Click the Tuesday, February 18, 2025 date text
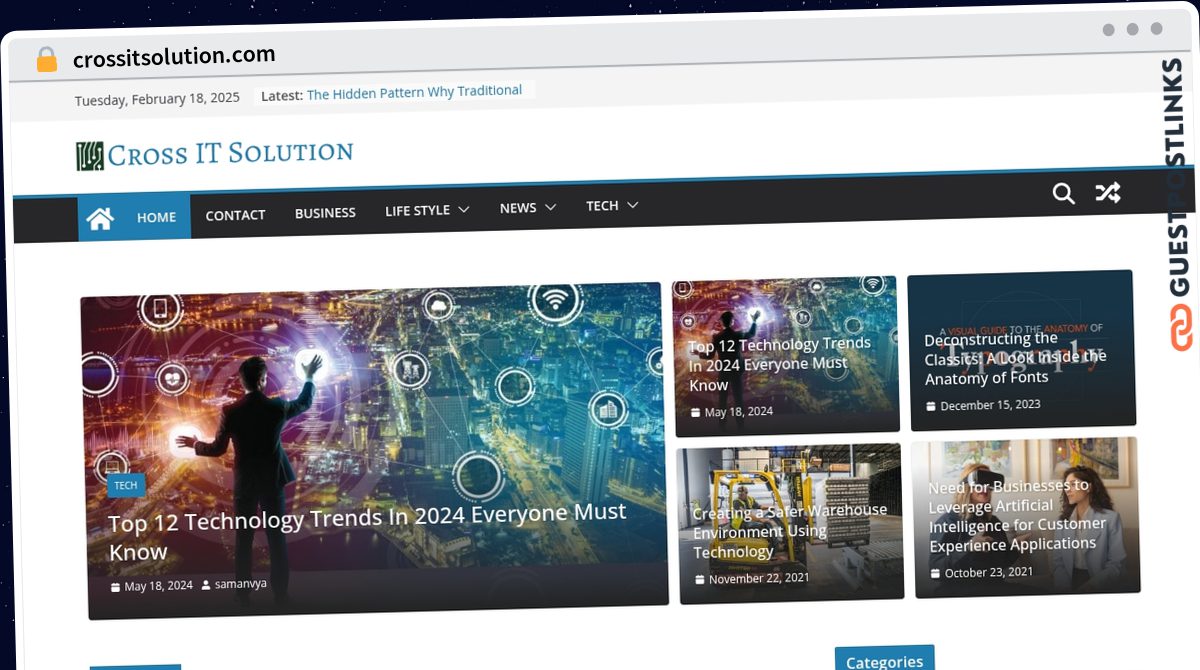1200x670 pixels. (157, 99)
